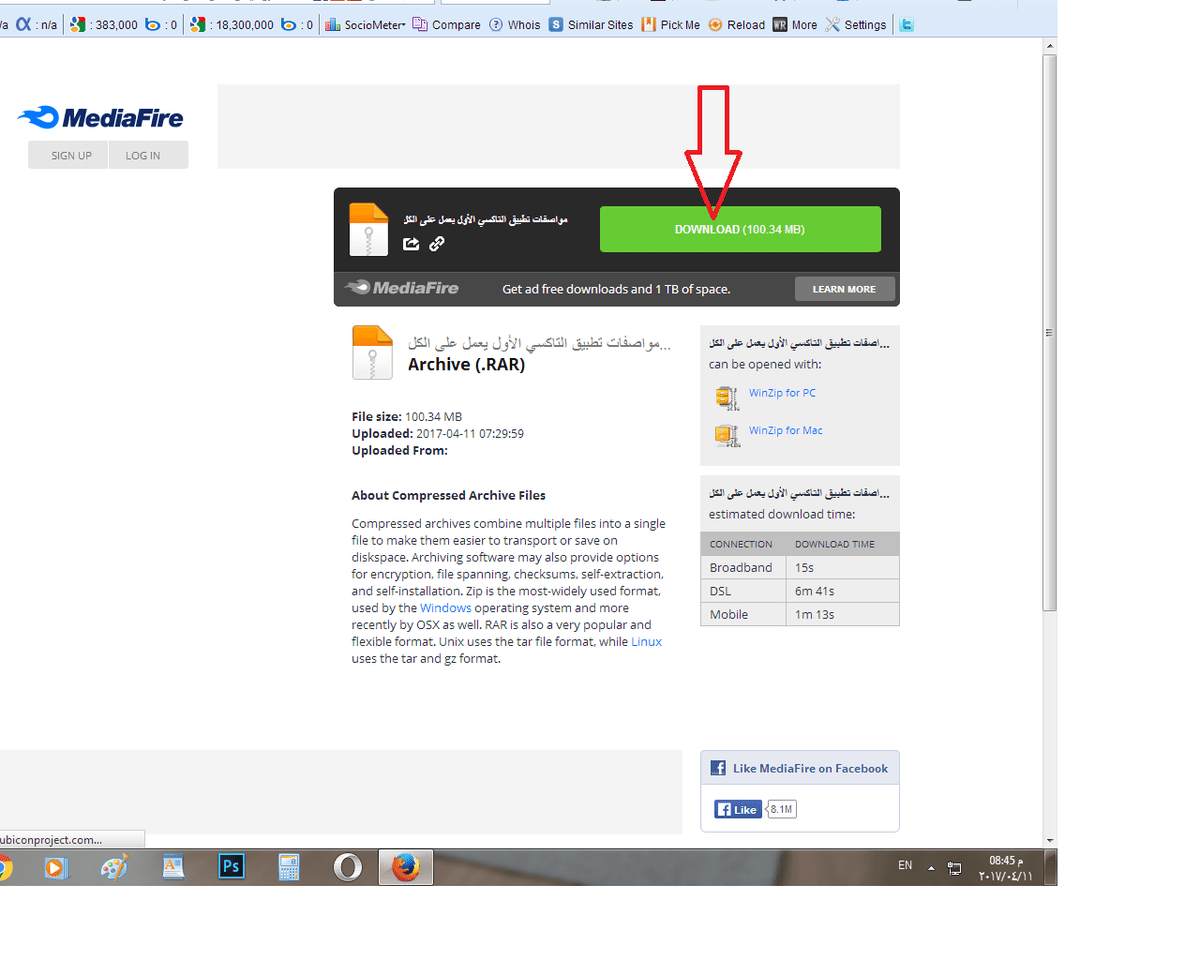Open the toolbar Settings item
The width and height of the screenshot is (1200, 960).
856,25
